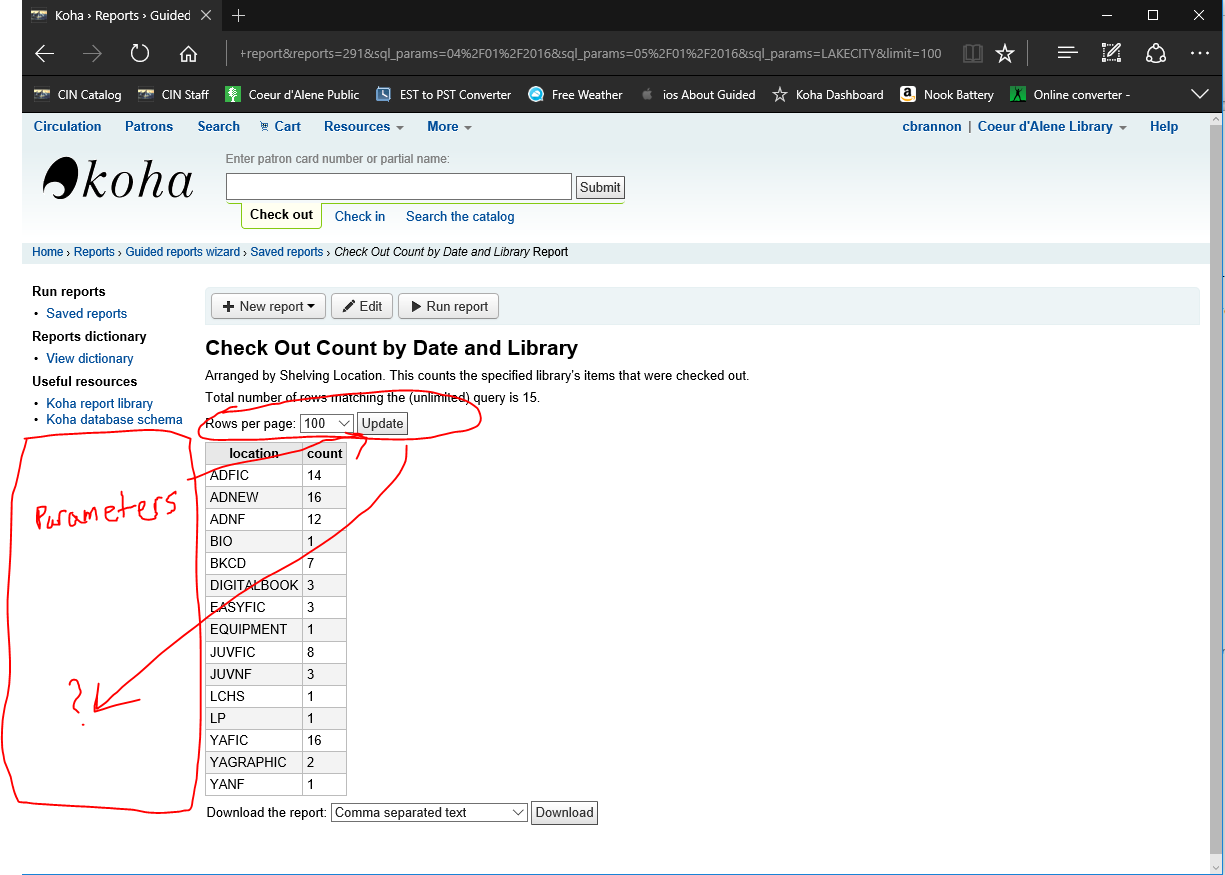The image size is (1225, 875).
Task: Go to browser home page icon
Action: pos(188,54)
